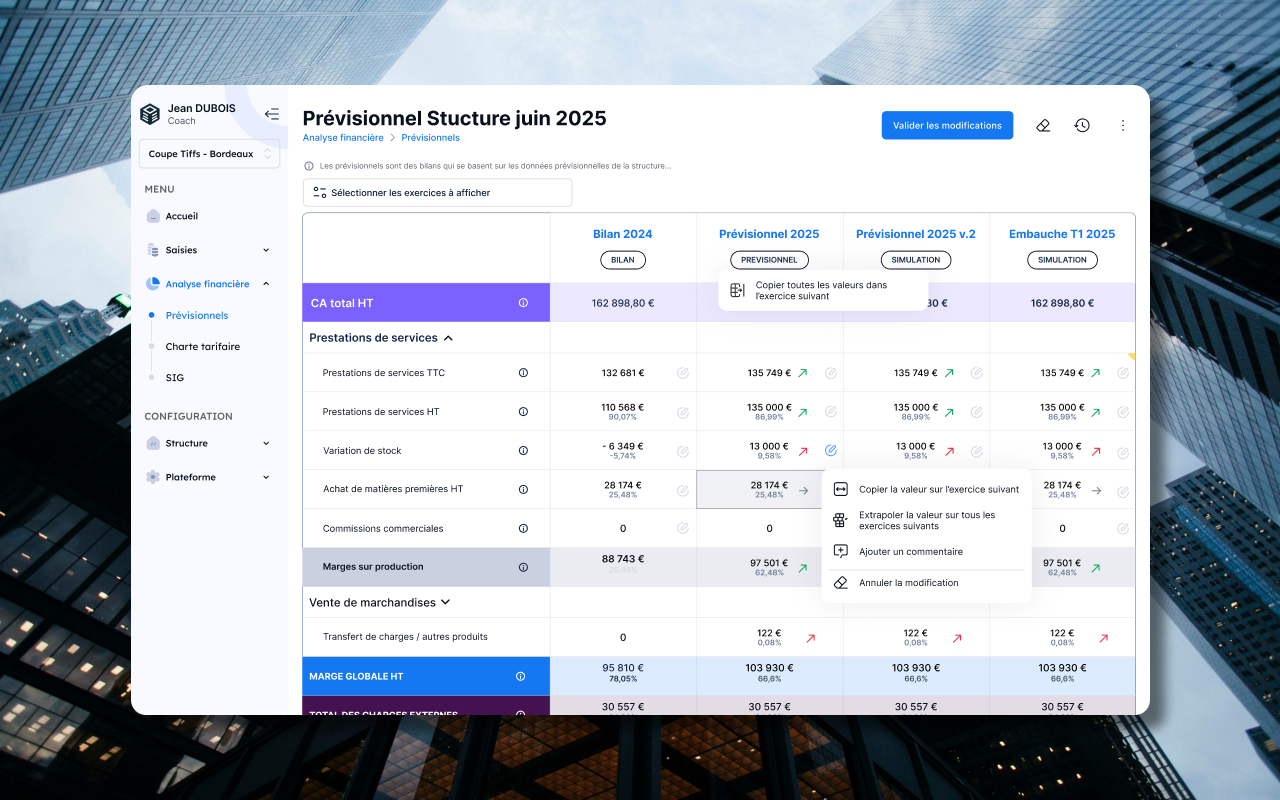The image size is (1280, 800).
Task: Collapse the sidebar with the arrow icon
Action: [271, 114]
